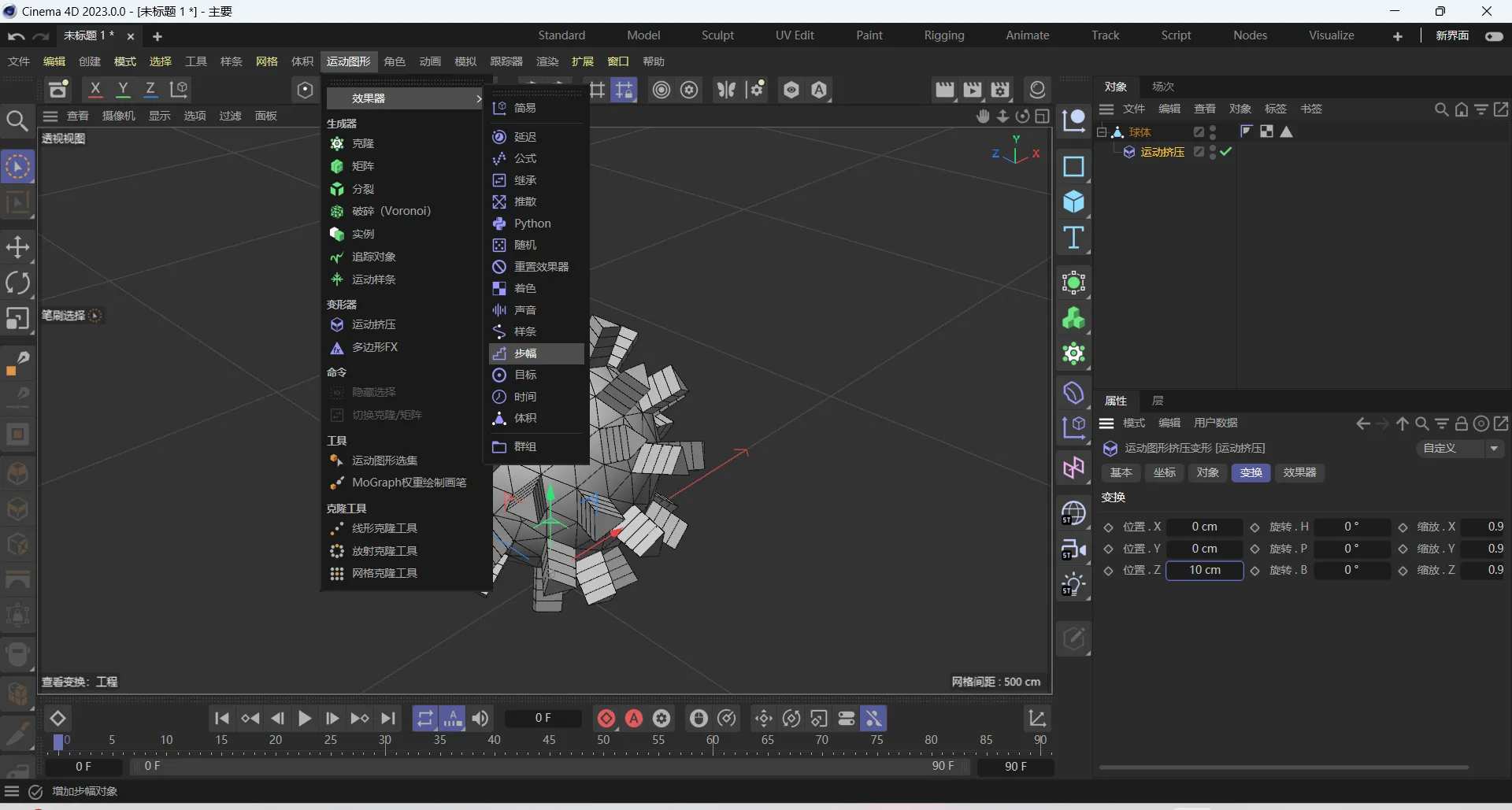Click the Record active objects button
1512x810 pixels.
click(x=606, y=719)
